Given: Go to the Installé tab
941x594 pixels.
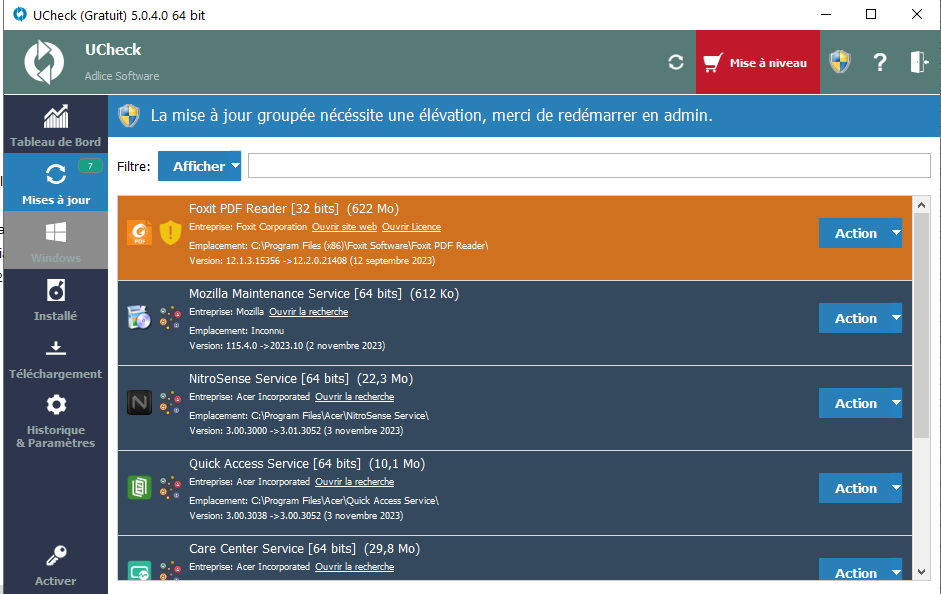Looking at the screenshot, I should (56, 298).
